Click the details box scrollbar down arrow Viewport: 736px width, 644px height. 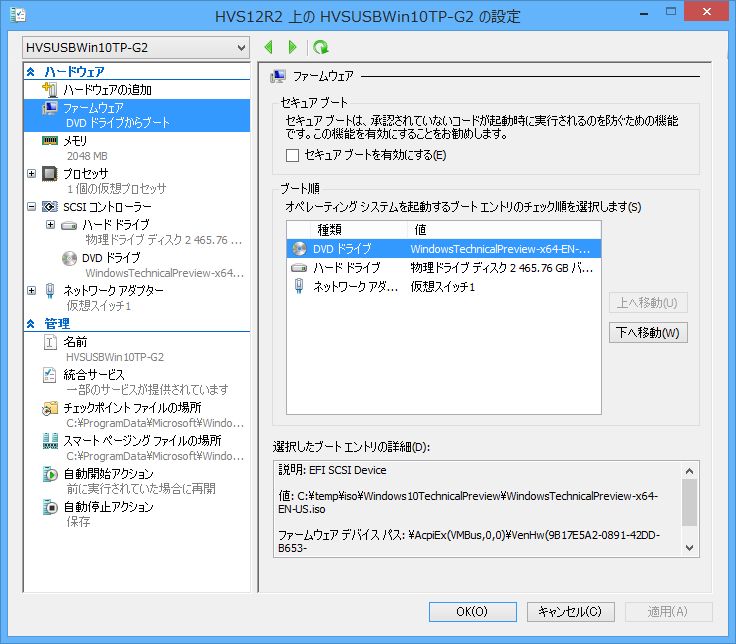[690, 547]
